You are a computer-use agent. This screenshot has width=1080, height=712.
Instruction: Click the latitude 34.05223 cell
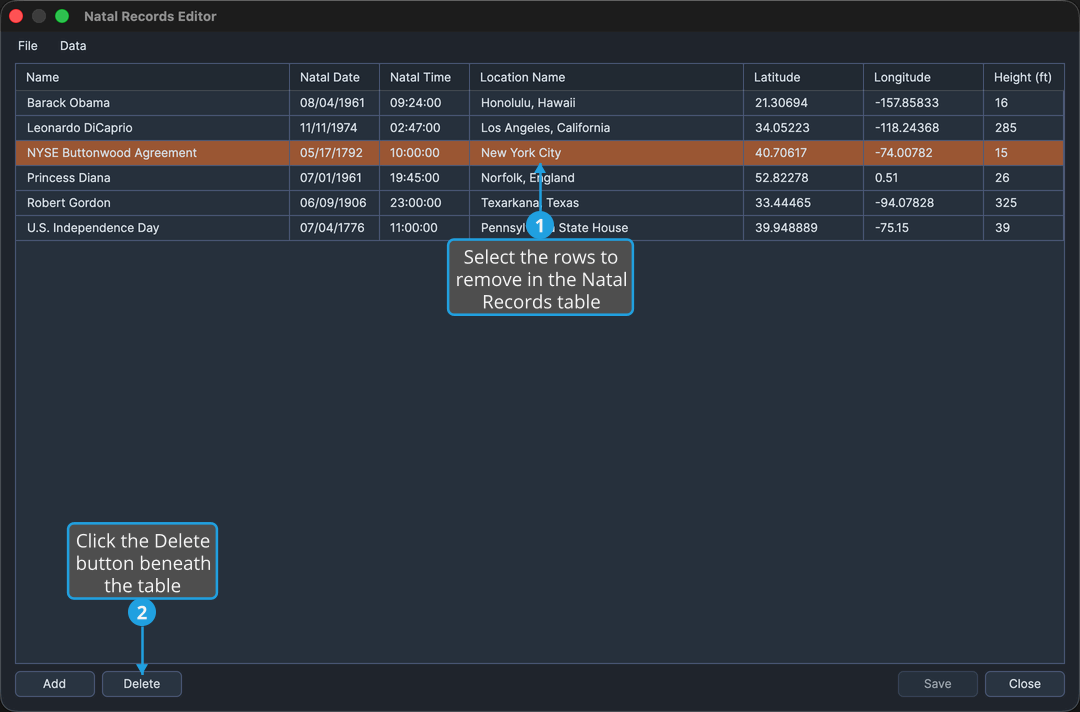point(803,127)
